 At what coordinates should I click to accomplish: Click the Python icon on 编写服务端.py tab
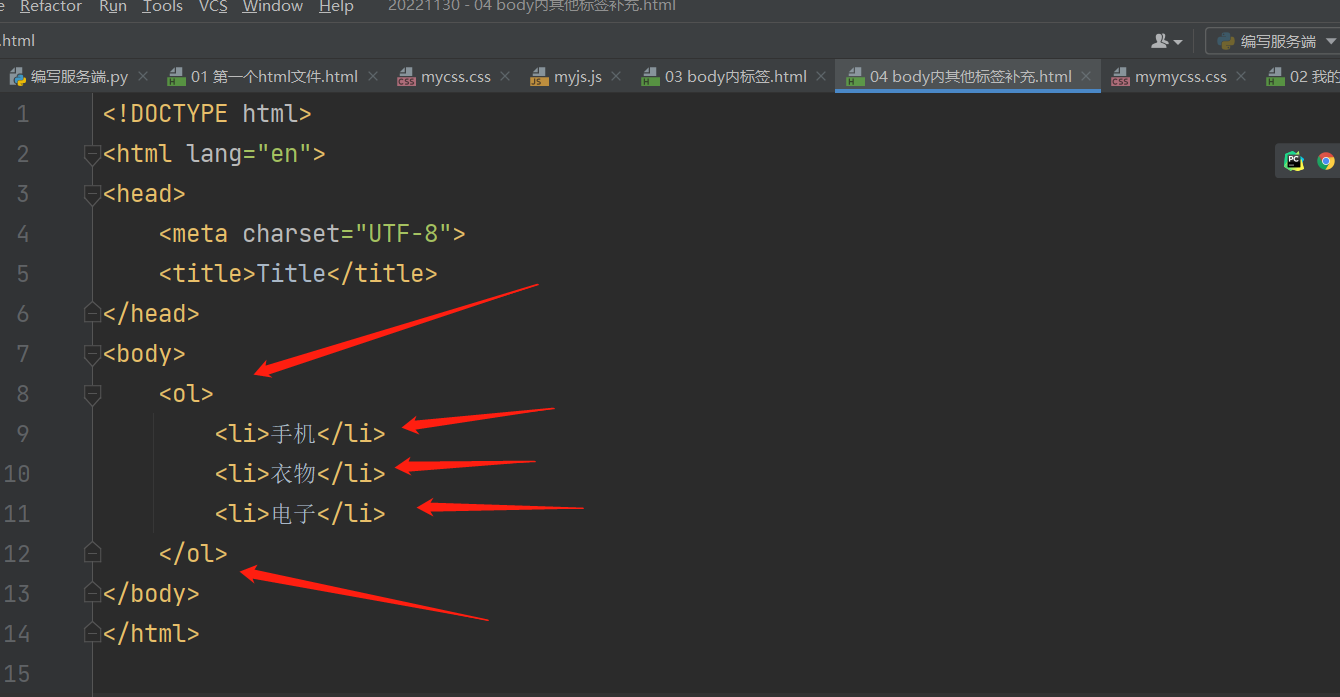click(17, 76)
